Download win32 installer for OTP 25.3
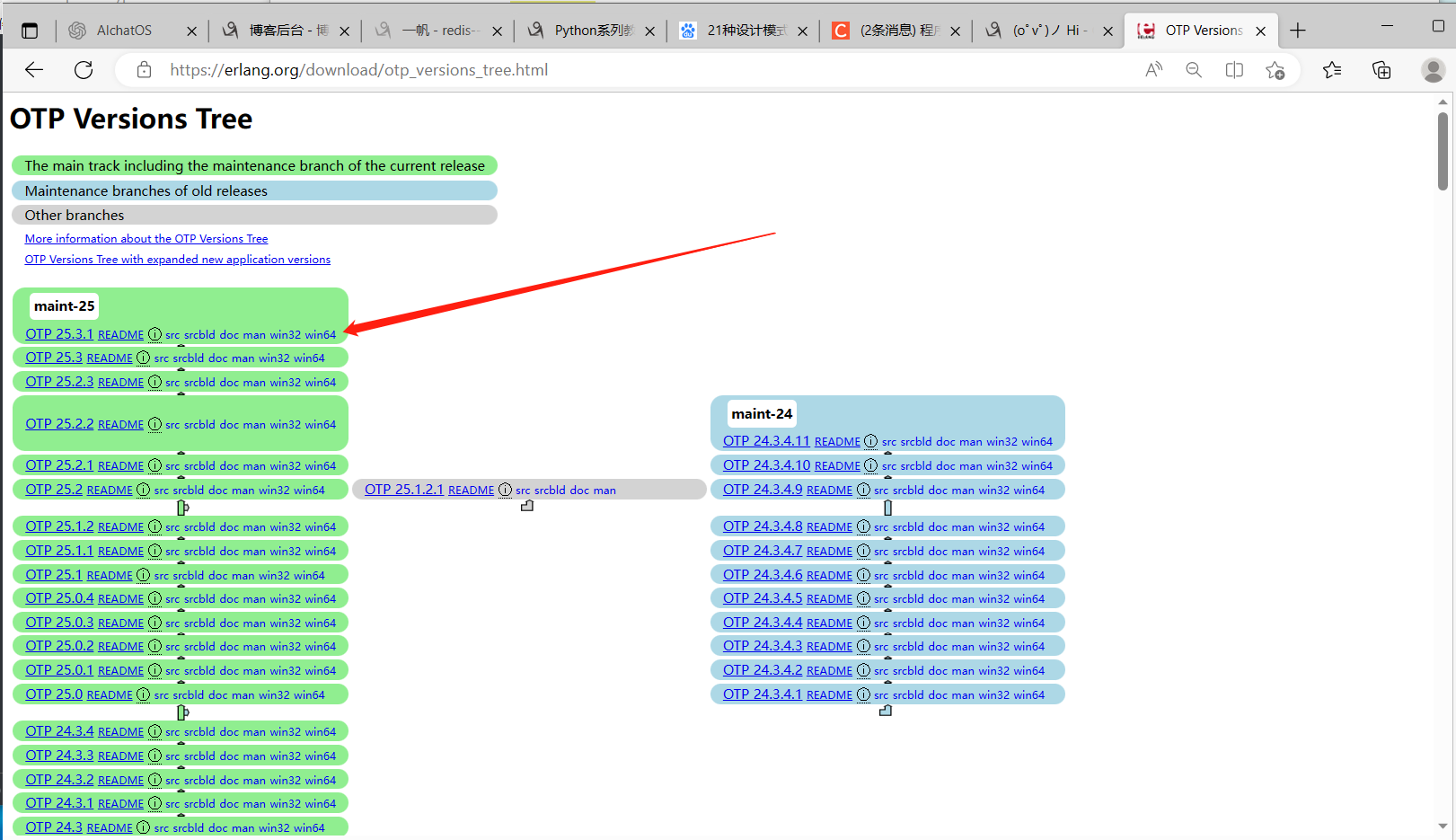1456x840 pixels. (274, 358)
